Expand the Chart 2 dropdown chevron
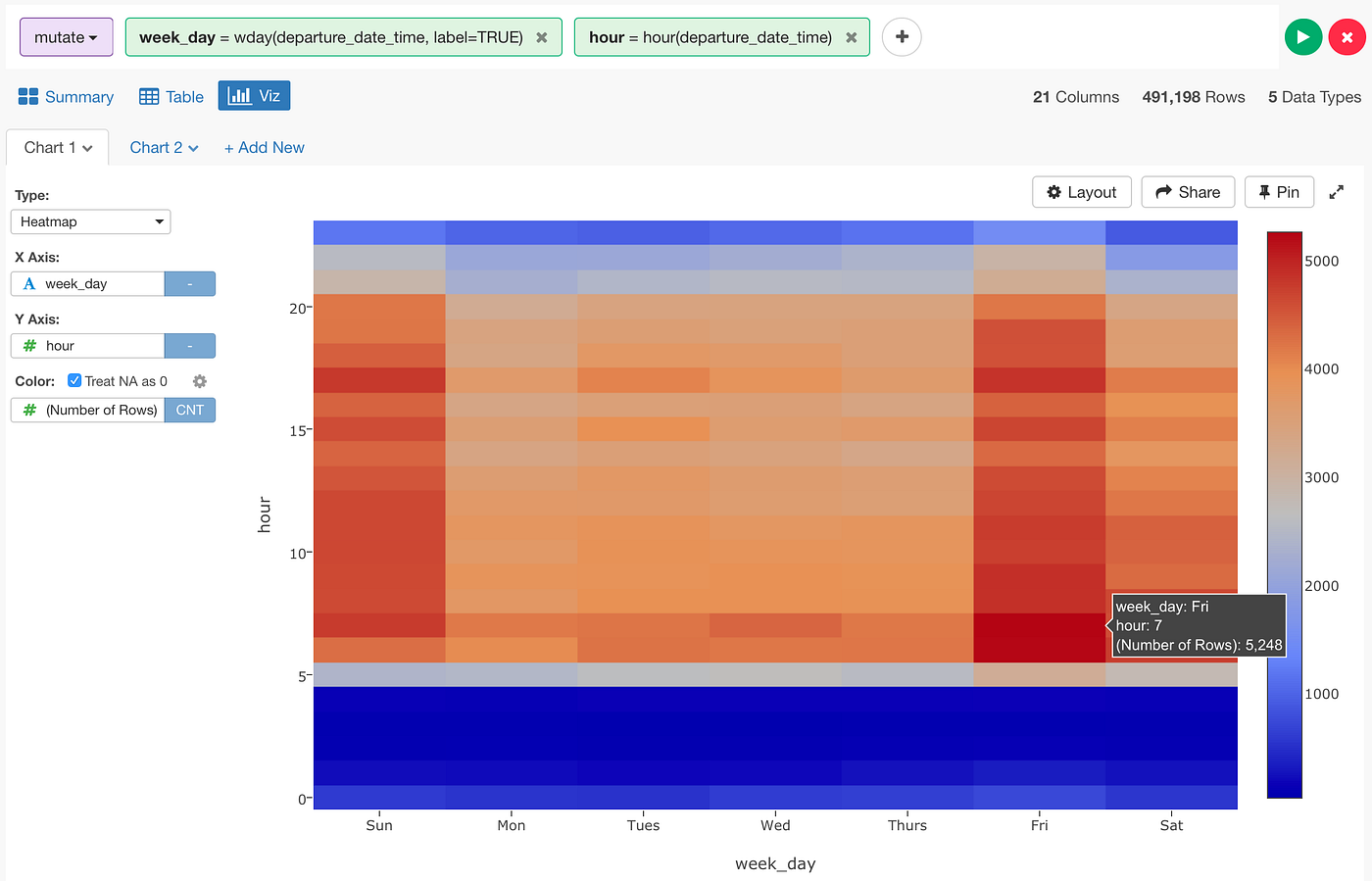 [192, 147]
